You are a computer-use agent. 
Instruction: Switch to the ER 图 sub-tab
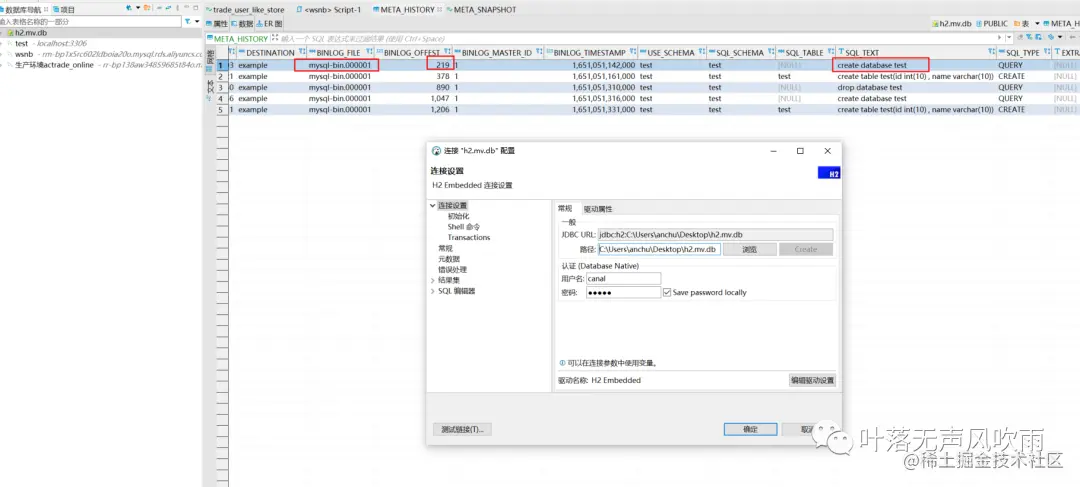click(x=269, y=23)
